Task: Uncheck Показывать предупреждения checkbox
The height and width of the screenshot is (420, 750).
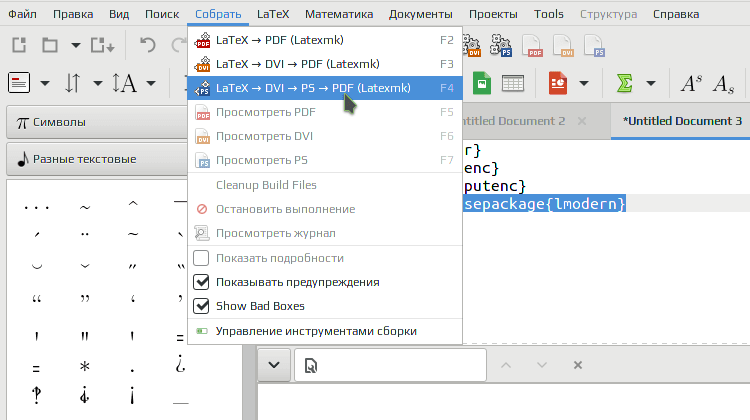Action: coord(201,282)
